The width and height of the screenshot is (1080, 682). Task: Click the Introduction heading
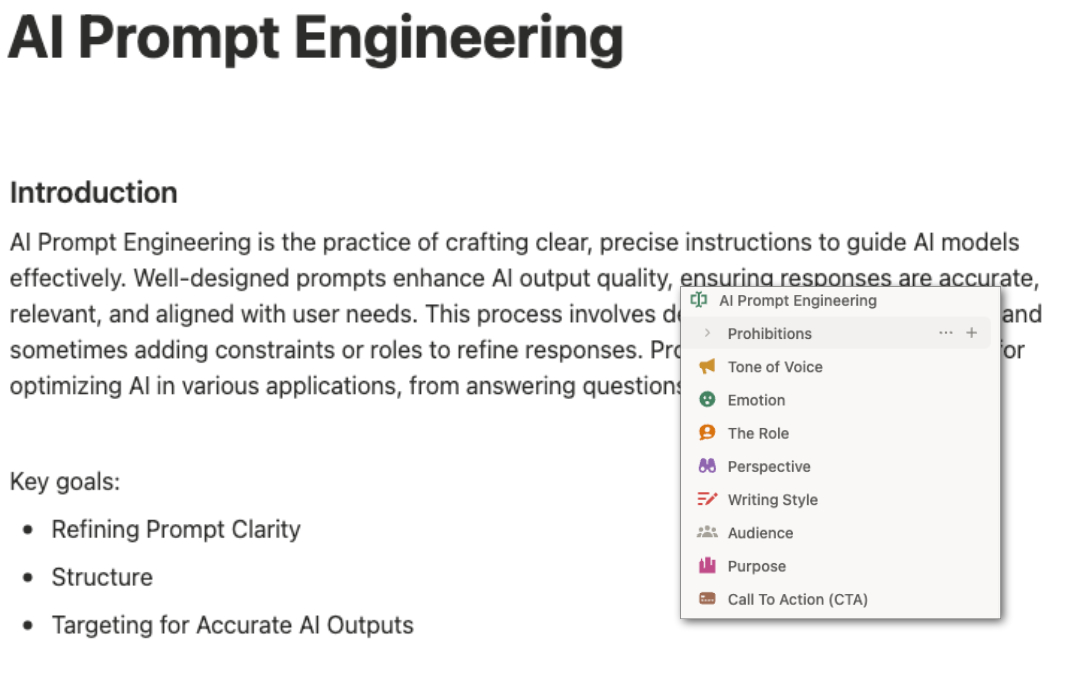[x=94, y=192]
